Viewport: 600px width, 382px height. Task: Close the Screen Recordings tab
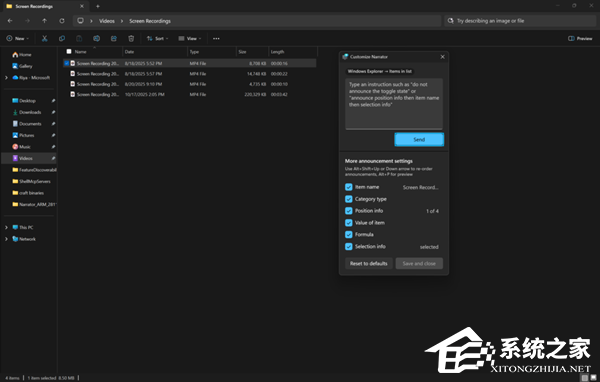tap(82, 6)
